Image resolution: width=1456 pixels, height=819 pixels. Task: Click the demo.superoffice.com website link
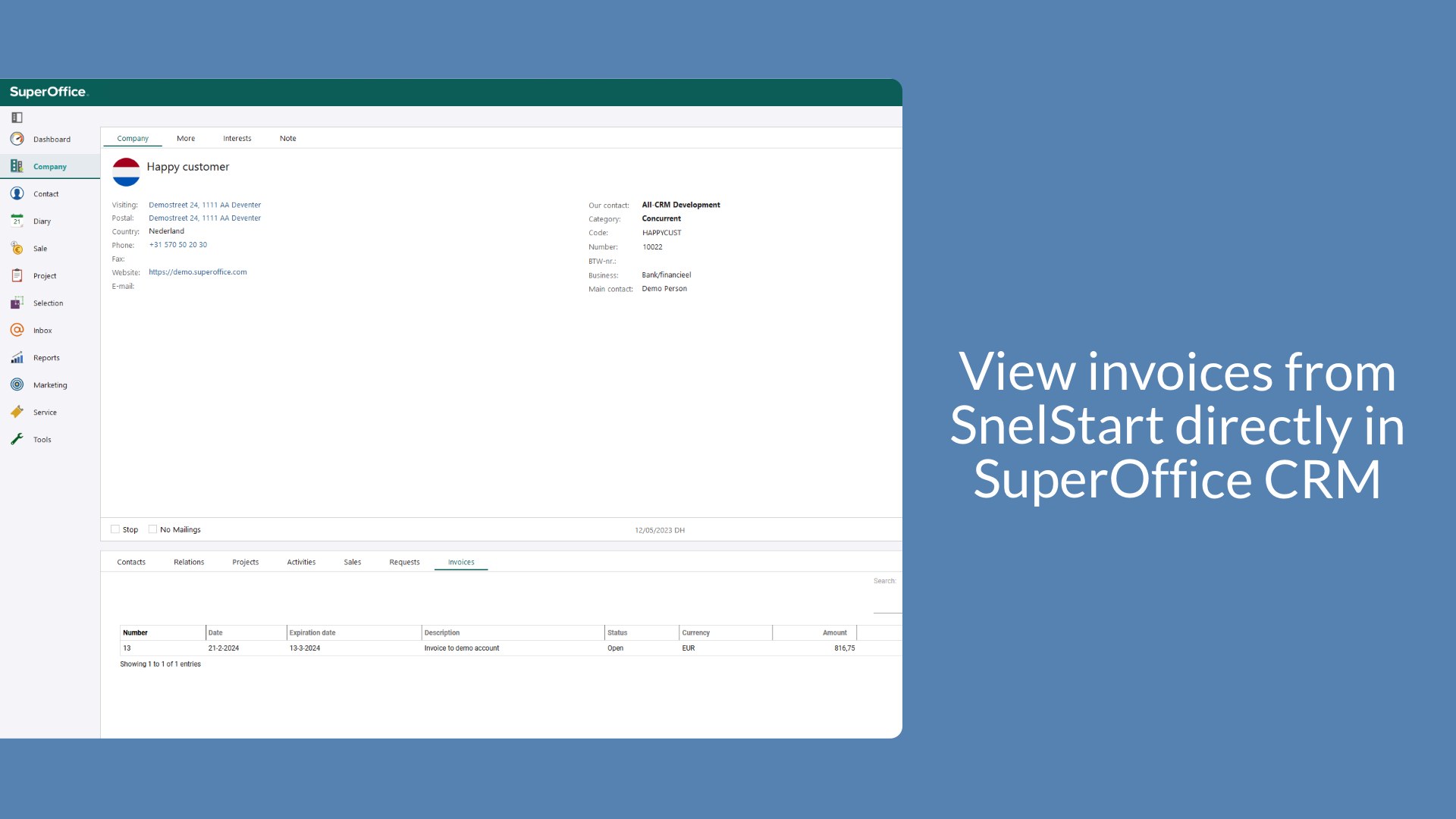pyautogui.click(x=197, y=271)
